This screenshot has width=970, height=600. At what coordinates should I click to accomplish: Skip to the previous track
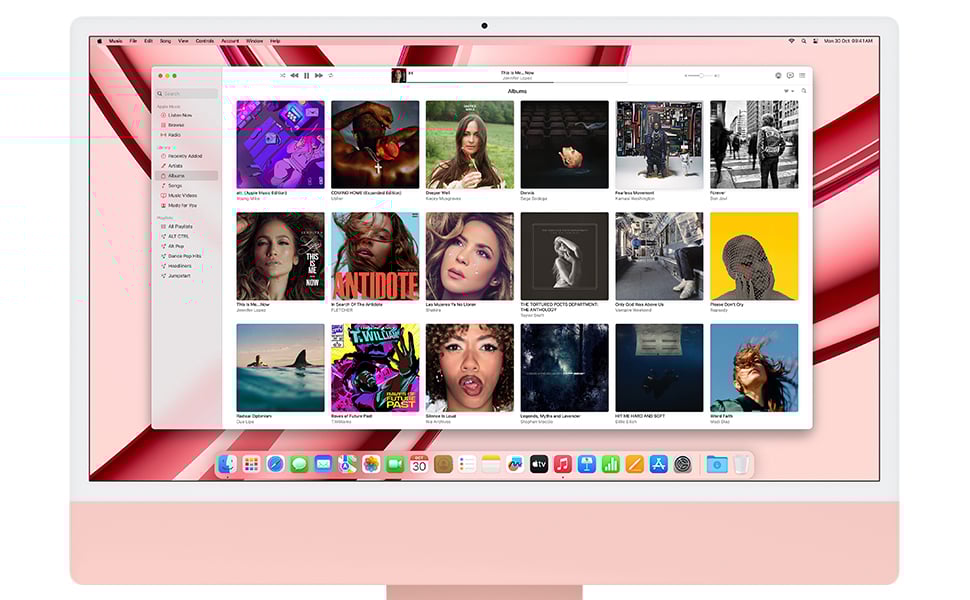pyautogui.click(x=294, y=75)
